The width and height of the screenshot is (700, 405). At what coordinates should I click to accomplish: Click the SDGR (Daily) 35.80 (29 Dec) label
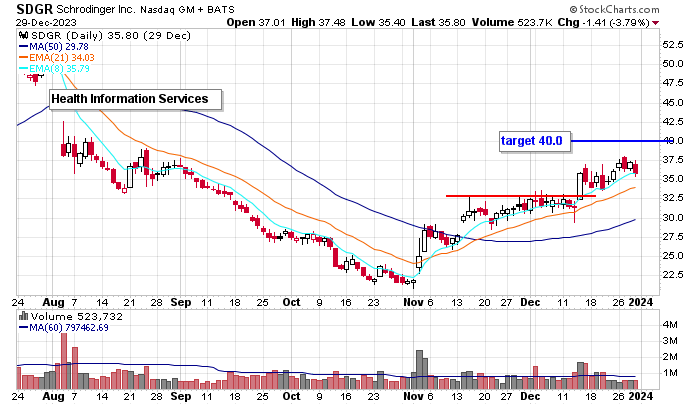111,35
